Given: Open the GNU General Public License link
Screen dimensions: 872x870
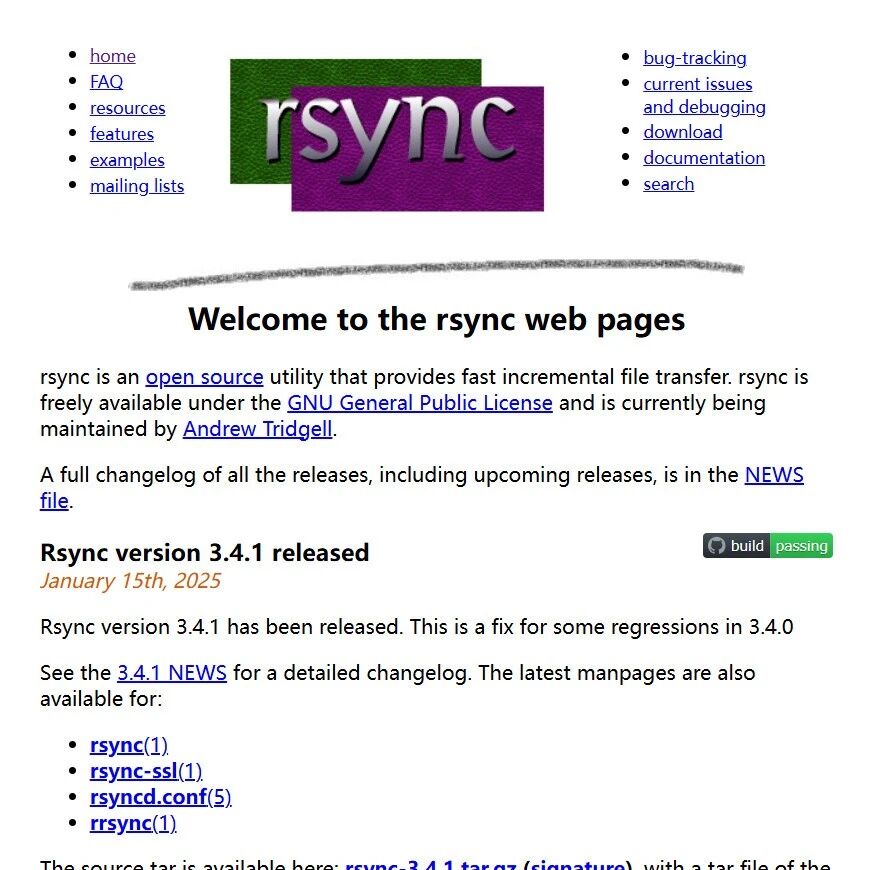Looking at the screenshot, I should tap(420, 403).
